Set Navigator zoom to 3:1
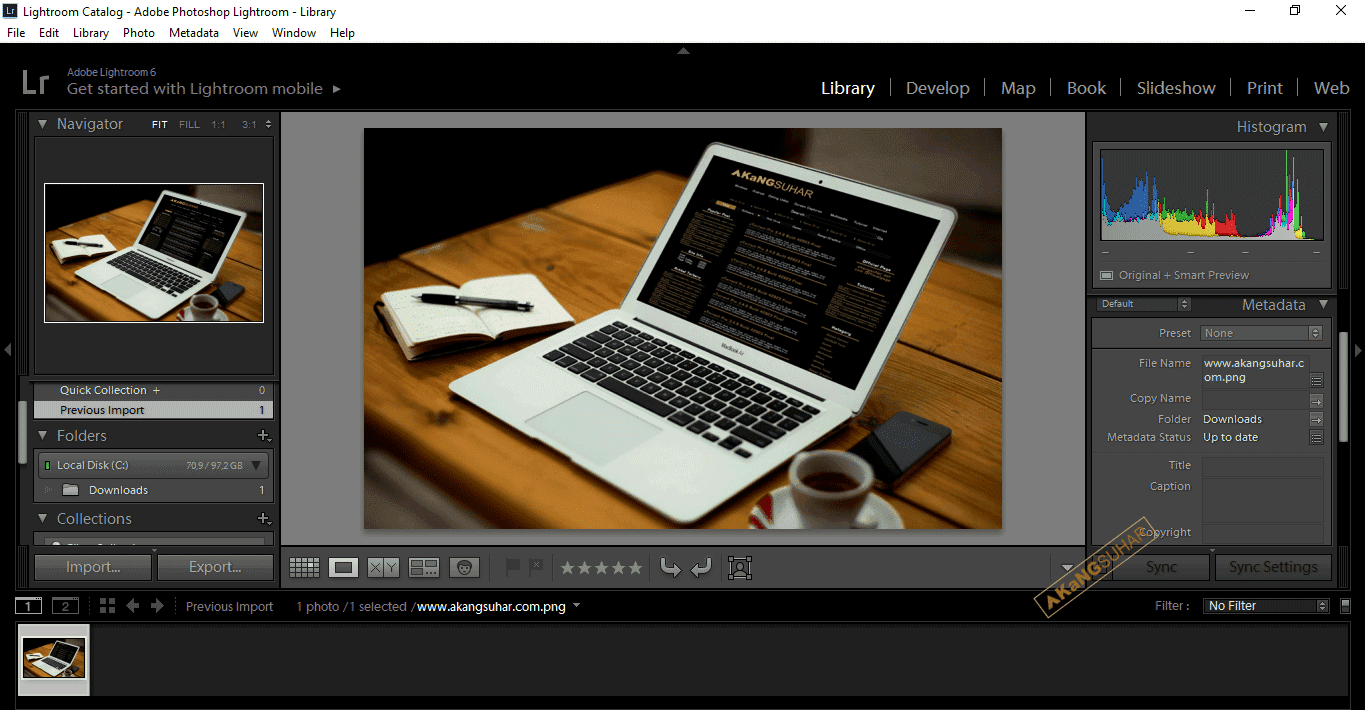The width and height of the screenshot is (1365, 710). (249, 125)
